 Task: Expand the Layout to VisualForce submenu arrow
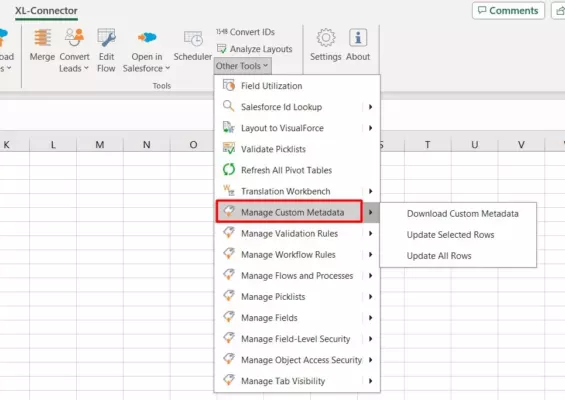pos(370,128)
